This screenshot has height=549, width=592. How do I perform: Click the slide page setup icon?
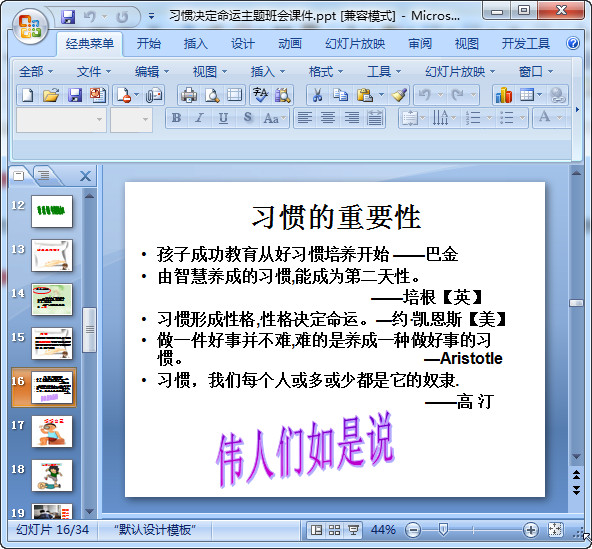point(234,95)
